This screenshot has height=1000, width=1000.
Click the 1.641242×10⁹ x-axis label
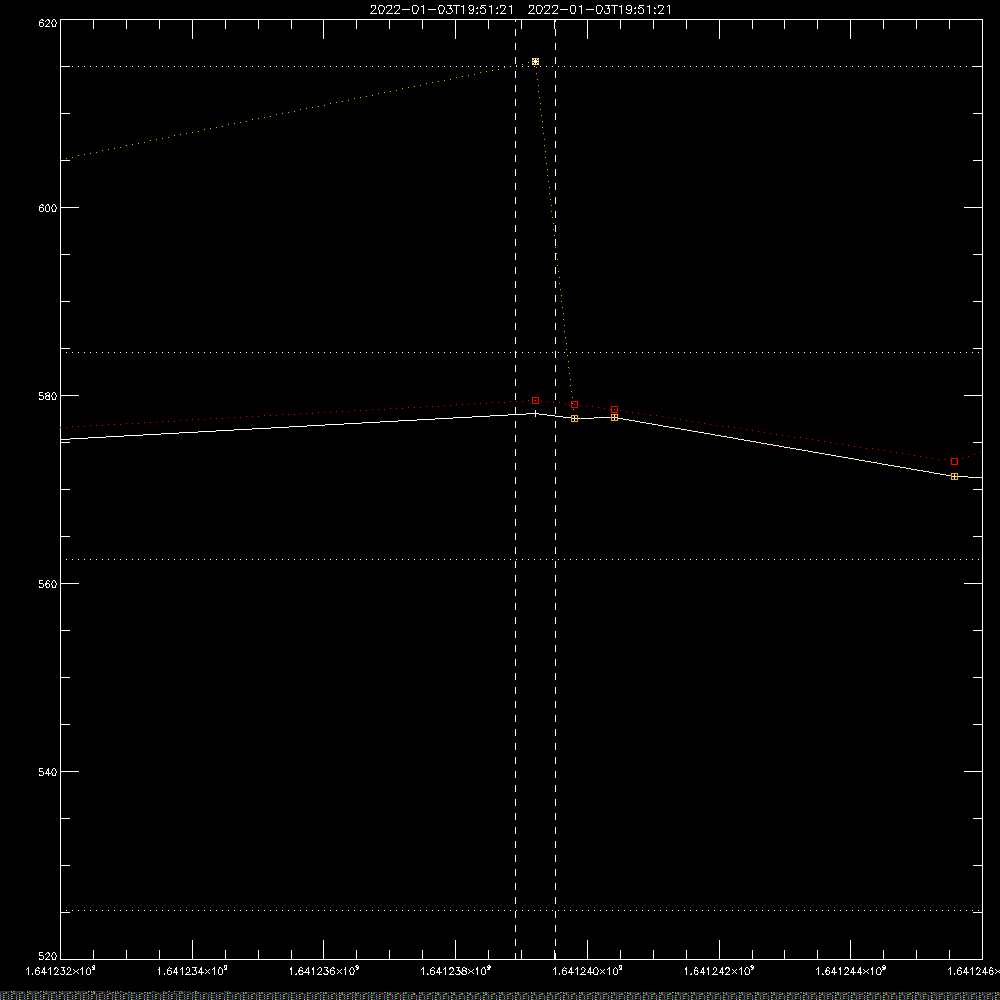pos(719,971)
